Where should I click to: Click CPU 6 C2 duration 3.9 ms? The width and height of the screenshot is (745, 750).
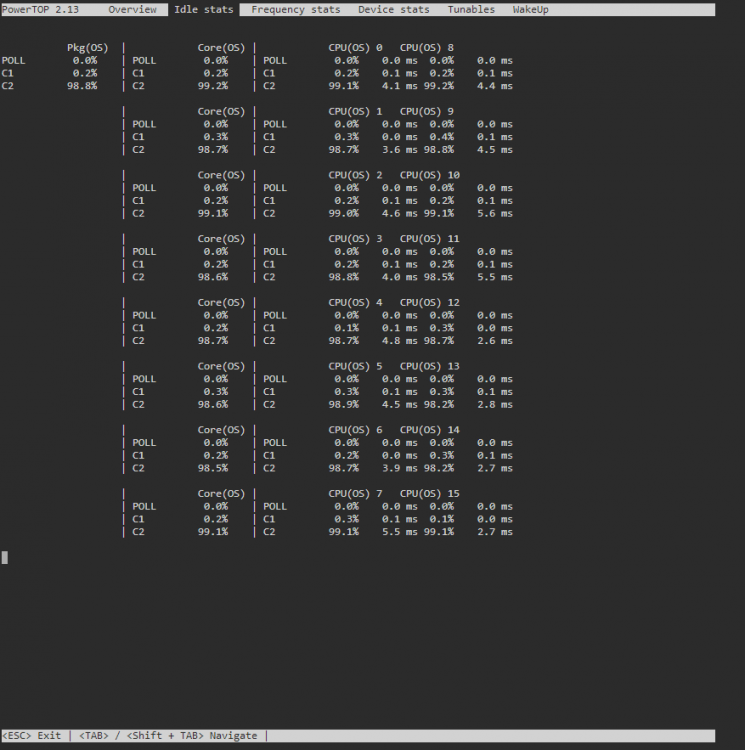[x=400, y=468]
